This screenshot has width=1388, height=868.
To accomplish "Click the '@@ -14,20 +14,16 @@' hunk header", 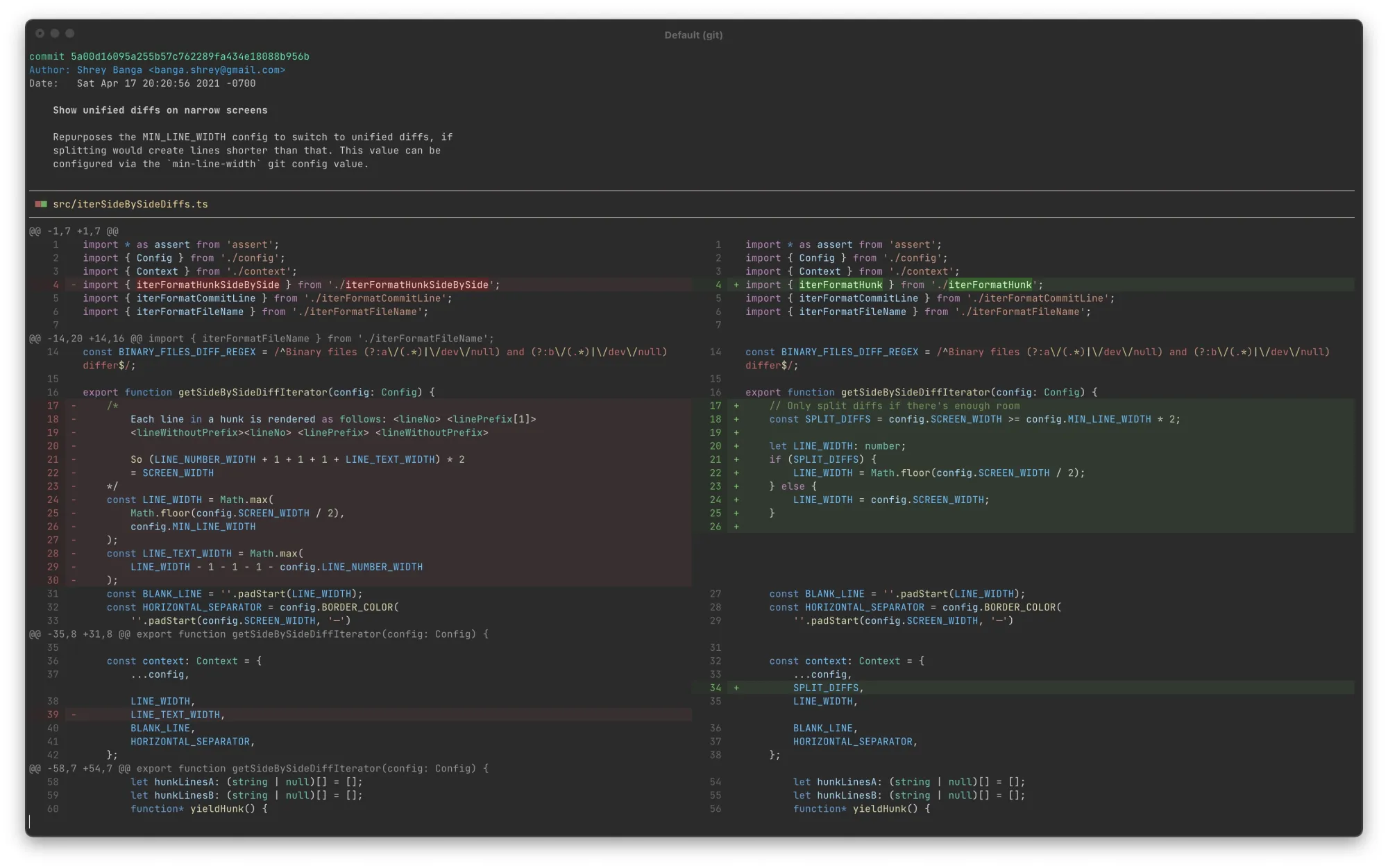I will pyautogui.click(x=86, y=339).
